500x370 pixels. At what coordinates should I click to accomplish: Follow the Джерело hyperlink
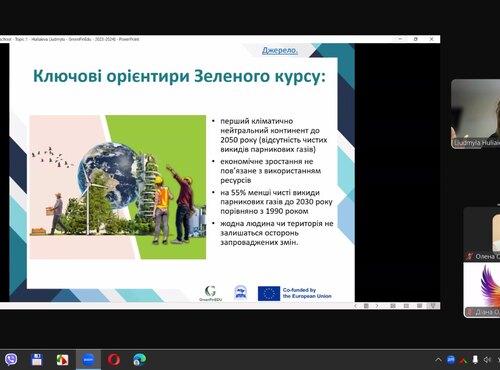tap(280, 50)
